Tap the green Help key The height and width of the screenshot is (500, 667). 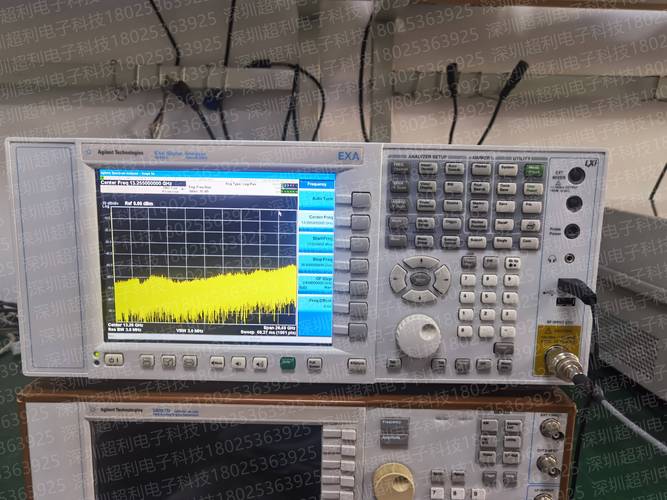coord(288,363)
